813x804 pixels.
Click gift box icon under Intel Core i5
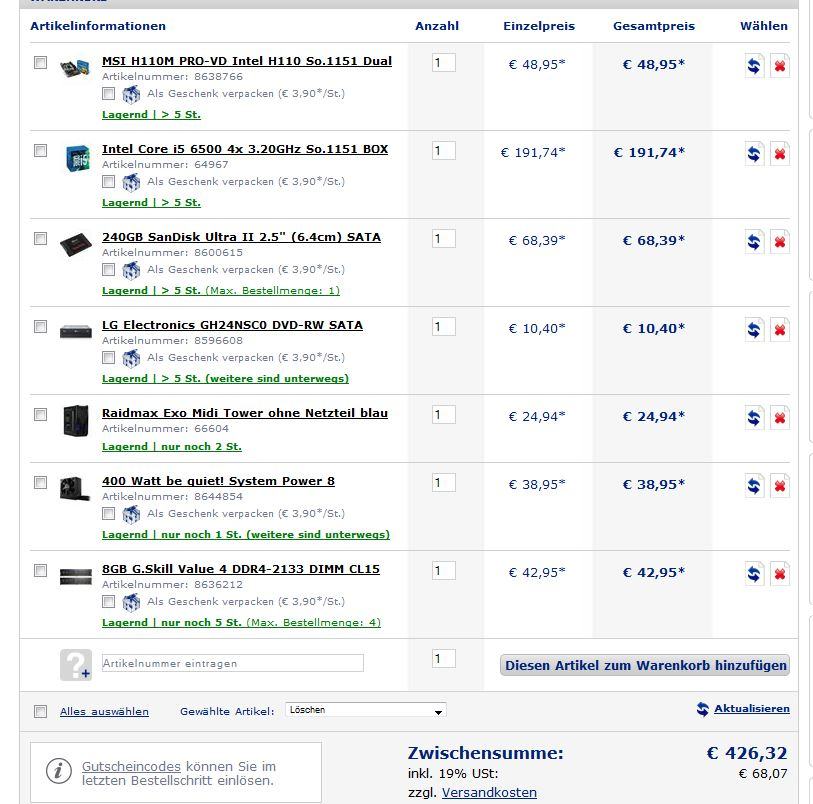[x=131, y=182]
